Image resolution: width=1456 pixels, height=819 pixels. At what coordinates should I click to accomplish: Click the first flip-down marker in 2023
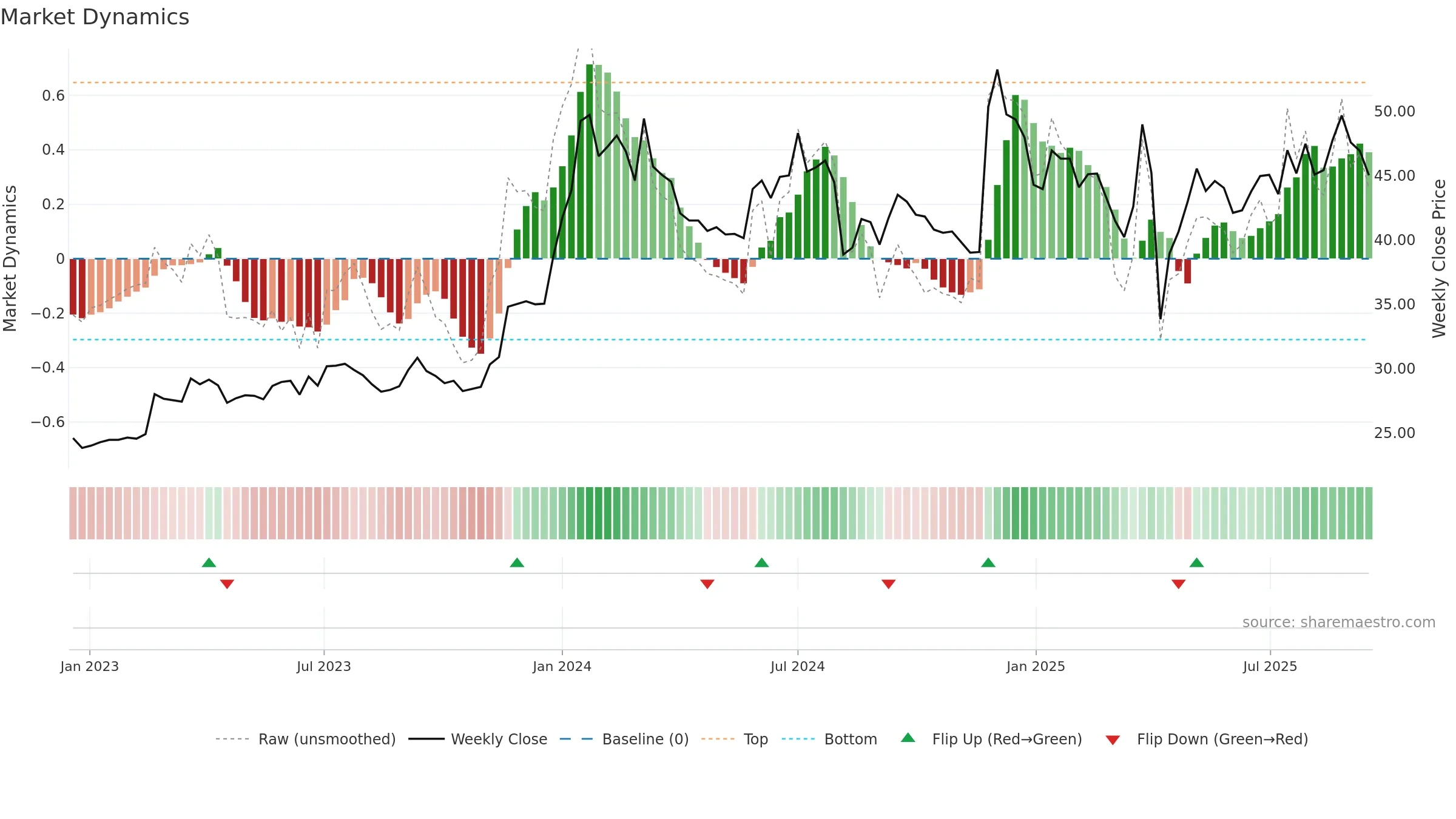[x=227, y=584]
